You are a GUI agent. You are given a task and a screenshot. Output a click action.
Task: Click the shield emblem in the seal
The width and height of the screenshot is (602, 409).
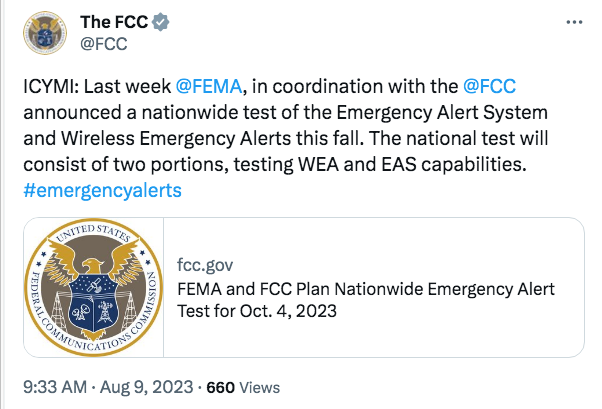point(93,303)
